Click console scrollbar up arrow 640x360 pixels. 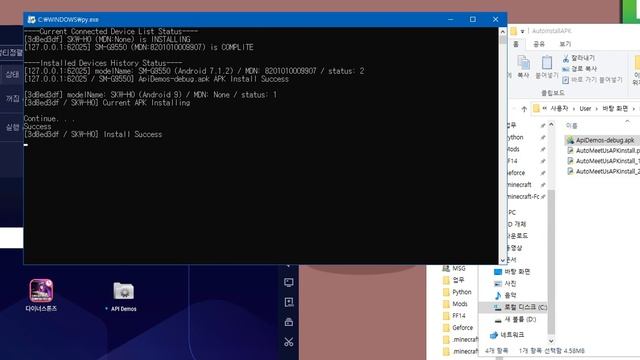[x=502, y=32]
